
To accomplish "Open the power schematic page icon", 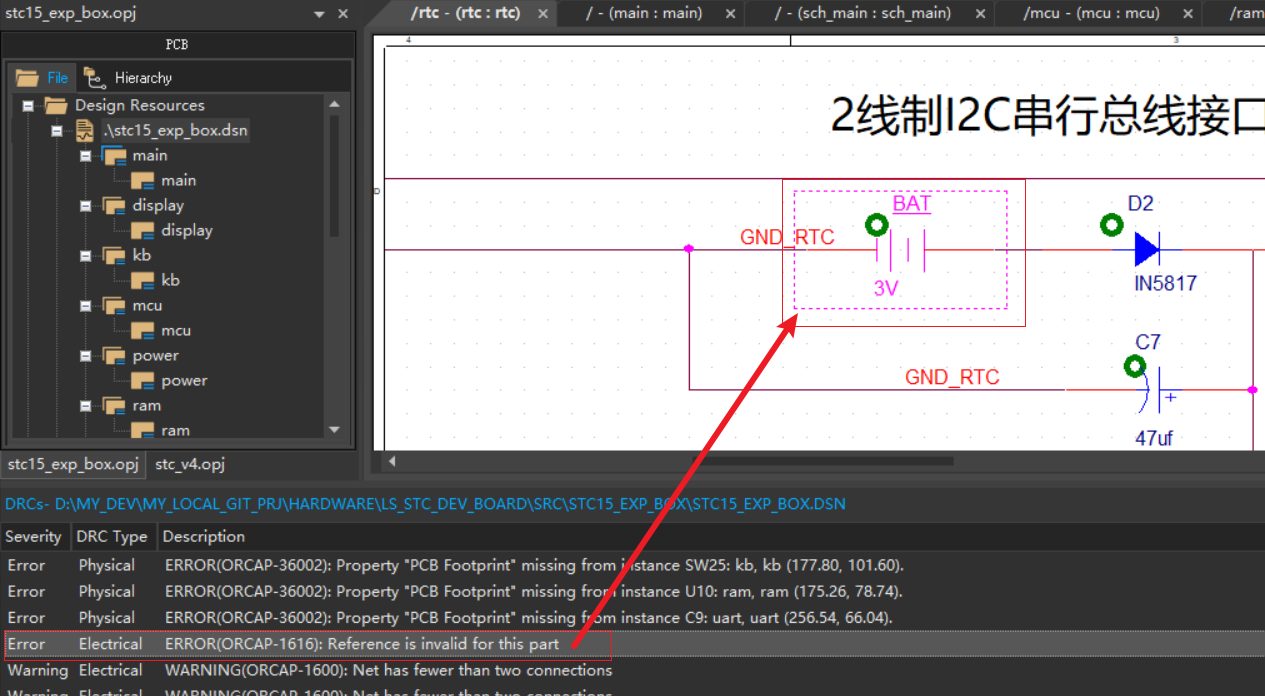I will (143, 380).
